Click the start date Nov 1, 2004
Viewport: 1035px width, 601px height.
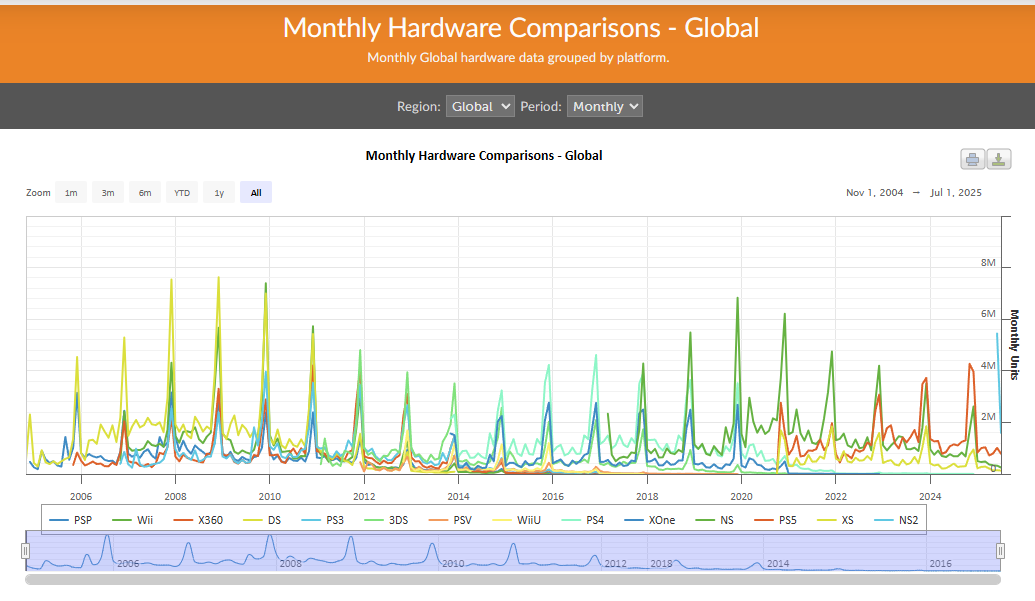point(875,193)
